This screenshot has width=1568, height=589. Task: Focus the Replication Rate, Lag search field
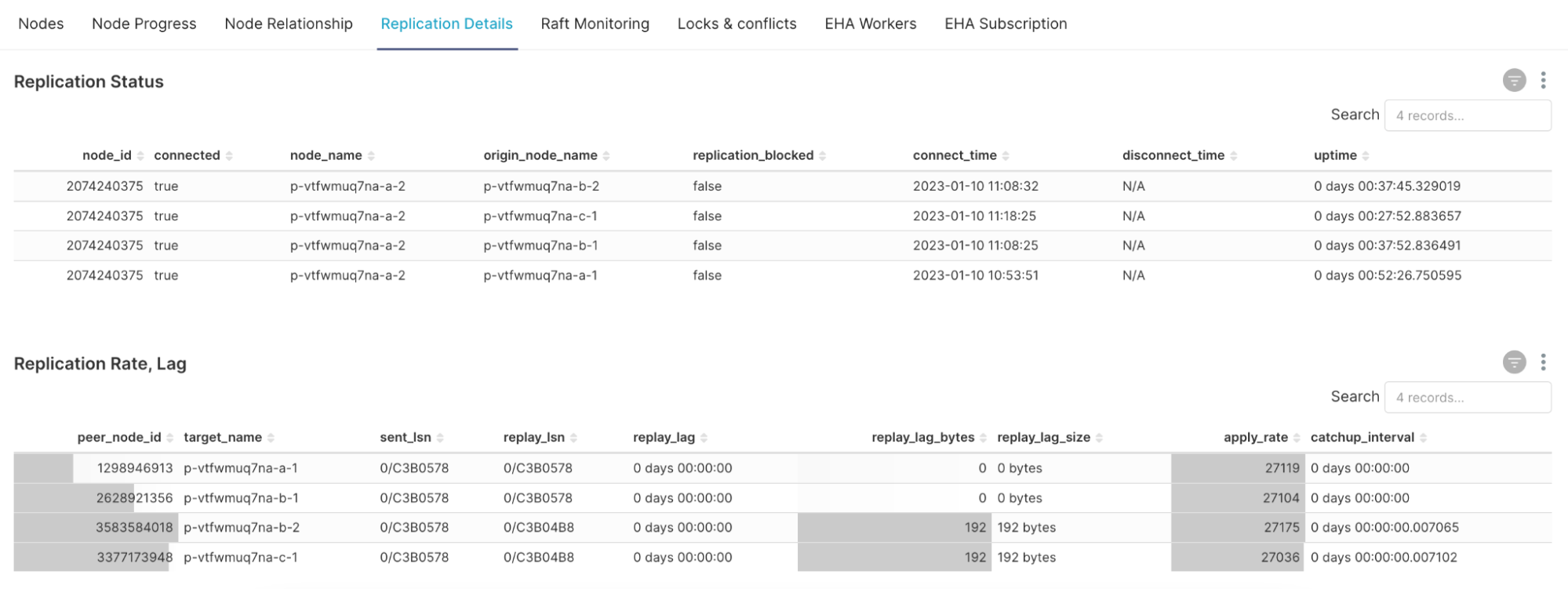[1467, 398]
